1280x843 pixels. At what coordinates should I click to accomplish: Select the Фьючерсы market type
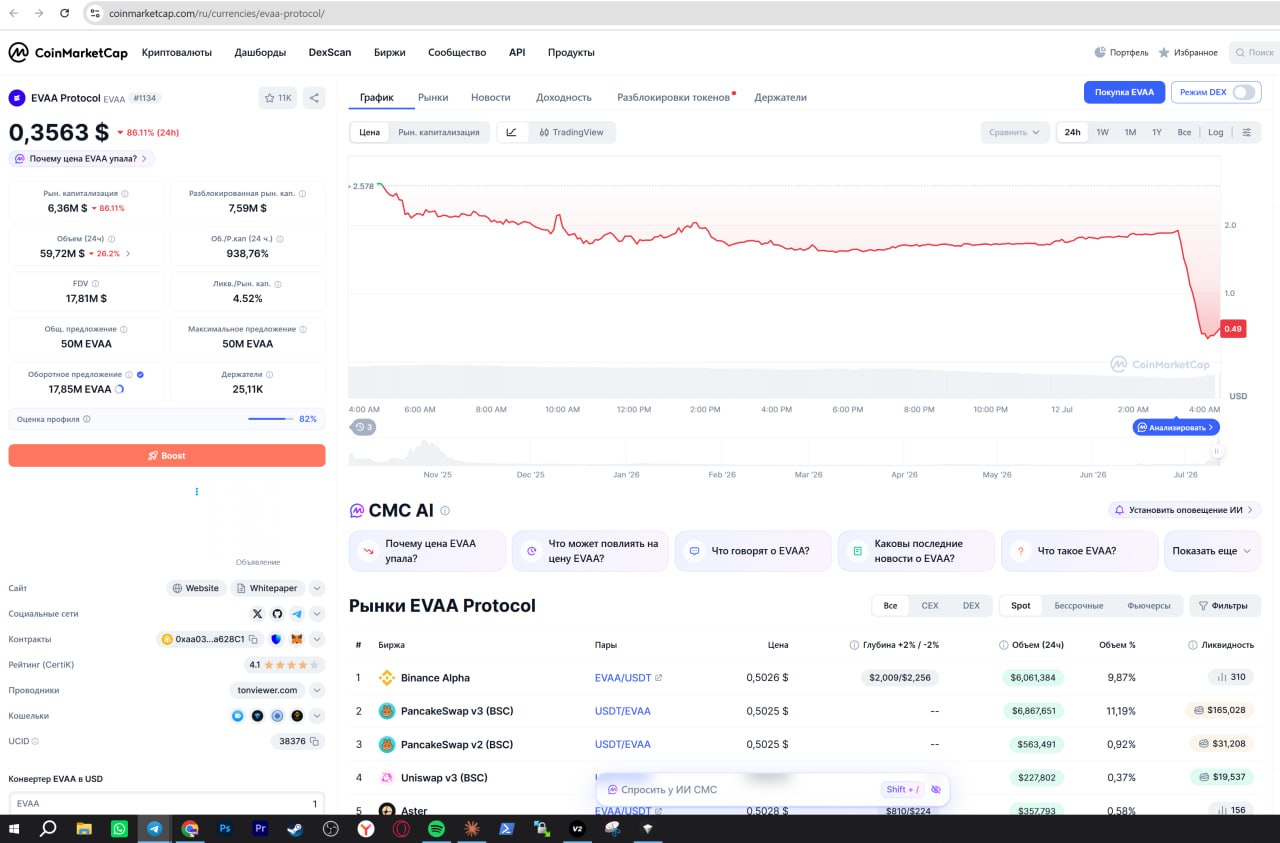pos(1148,606)
